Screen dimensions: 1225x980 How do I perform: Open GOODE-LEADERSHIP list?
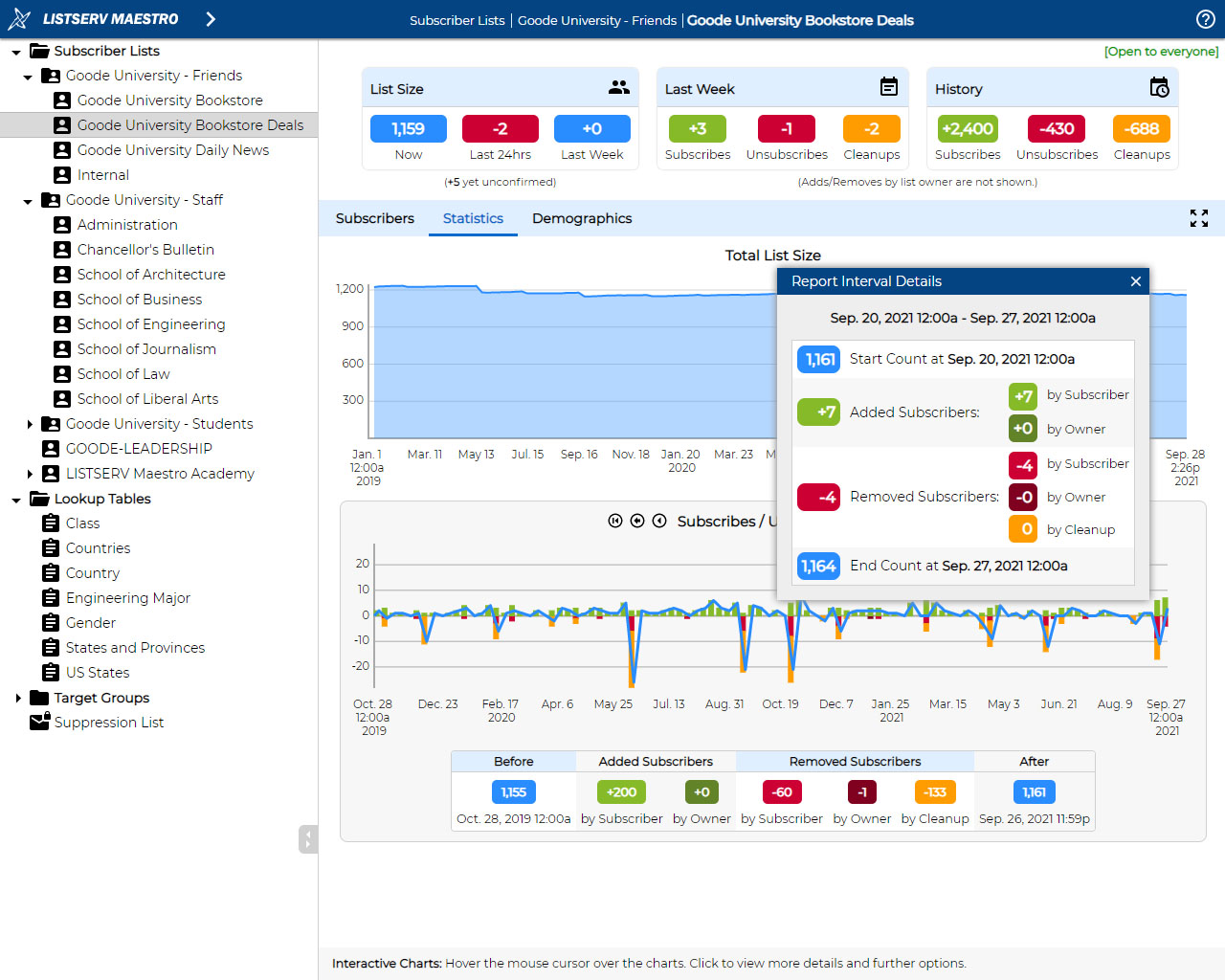tap(139, 449)
